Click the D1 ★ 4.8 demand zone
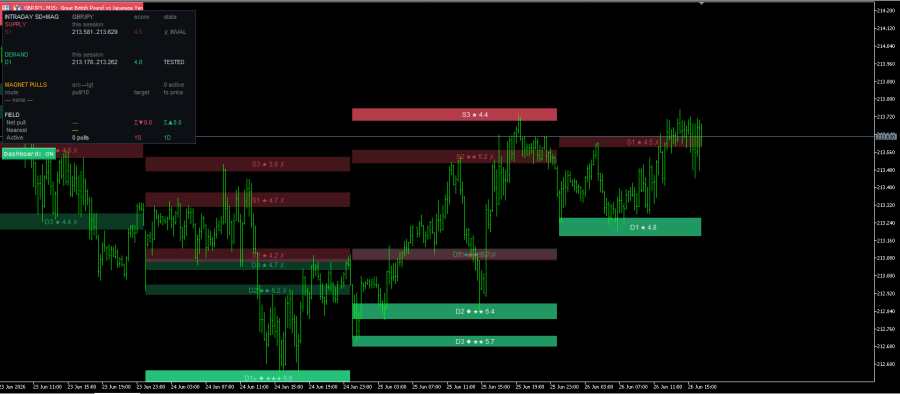This screenshot has width=900, height=394. [630, 227]
